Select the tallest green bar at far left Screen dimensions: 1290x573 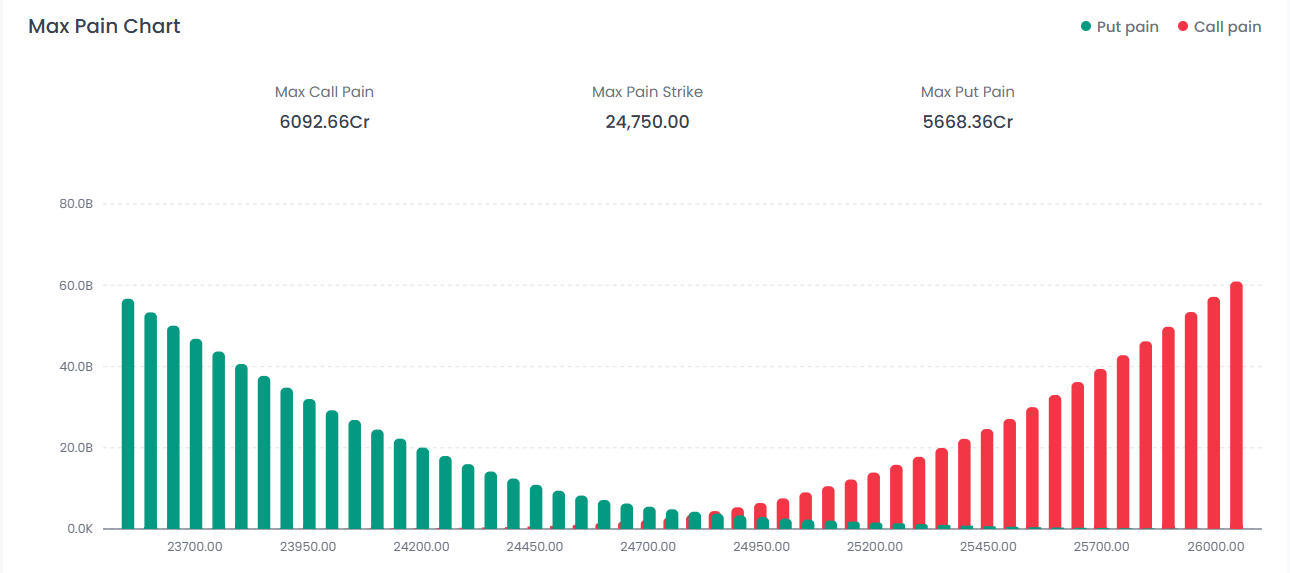coord(128,414)
